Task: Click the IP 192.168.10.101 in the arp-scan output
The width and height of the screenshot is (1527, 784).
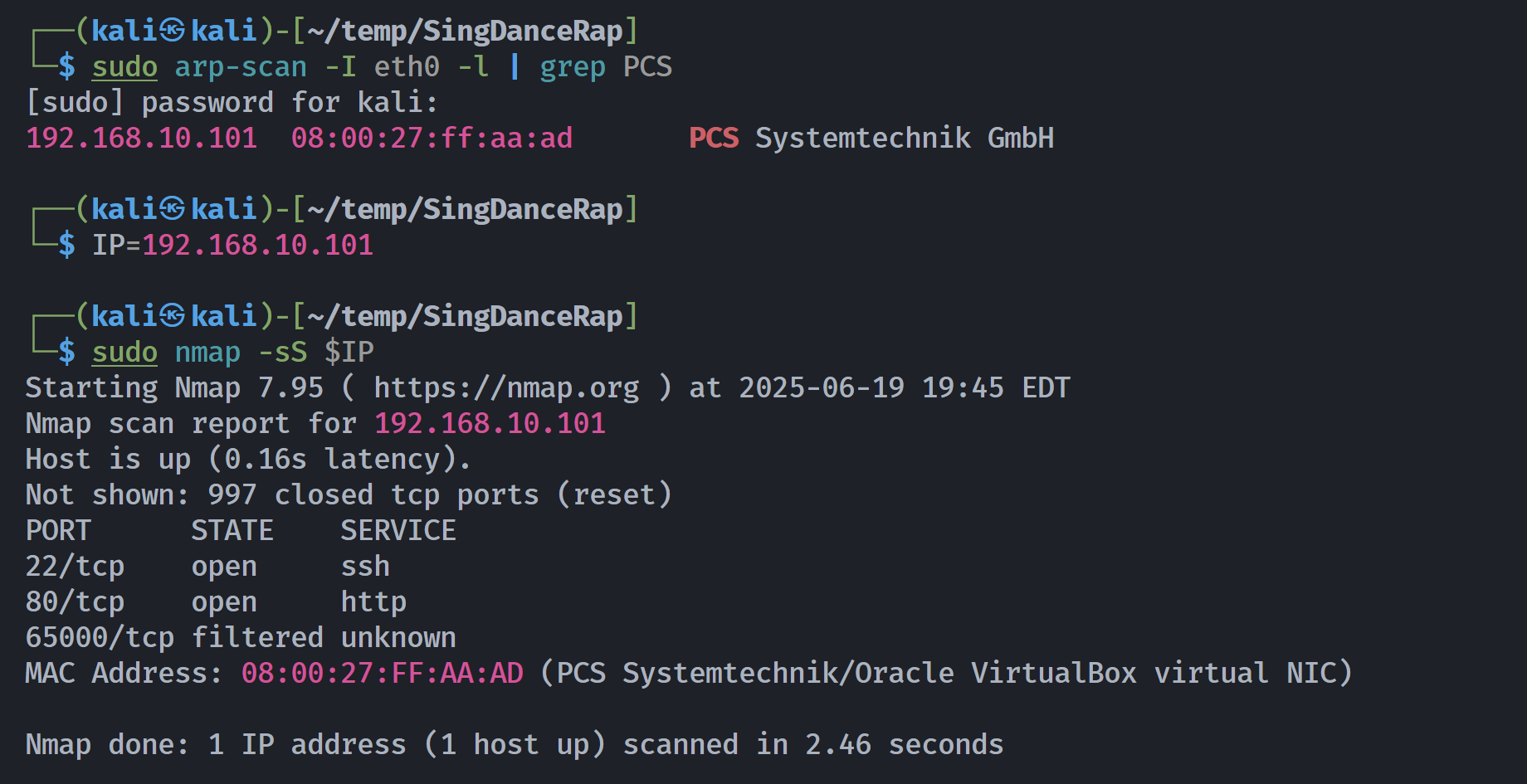Action: 142,138
